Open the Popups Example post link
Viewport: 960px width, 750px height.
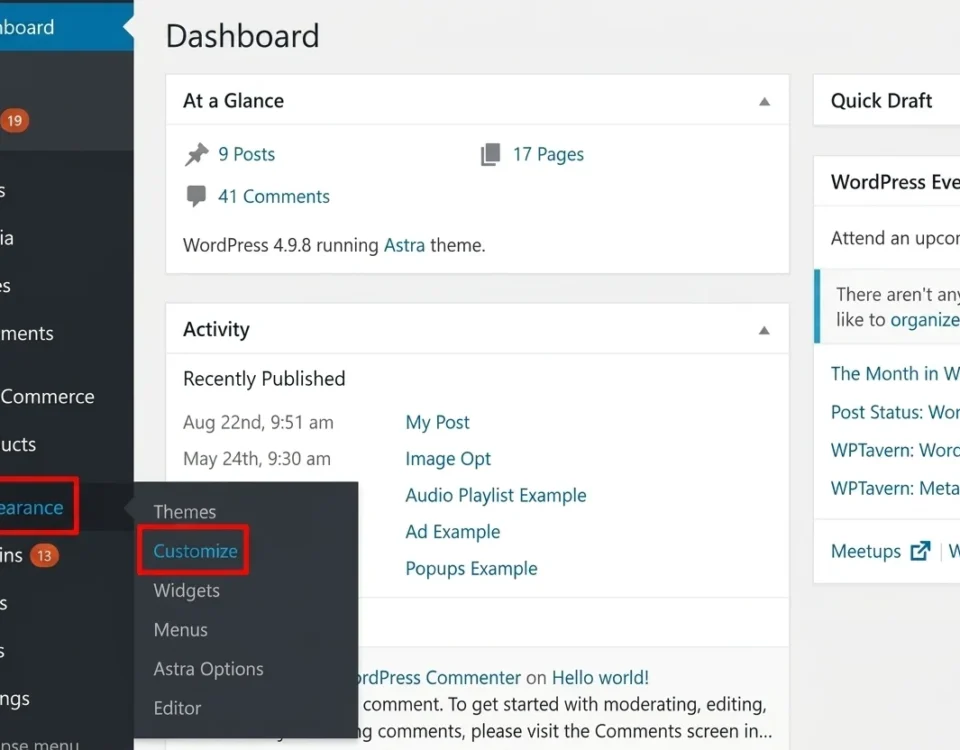pos(471,569)
